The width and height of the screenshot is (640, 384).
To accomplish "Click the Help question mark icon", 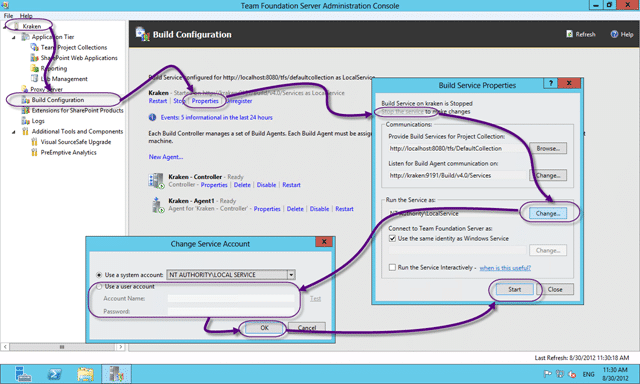I will point(614,34).
